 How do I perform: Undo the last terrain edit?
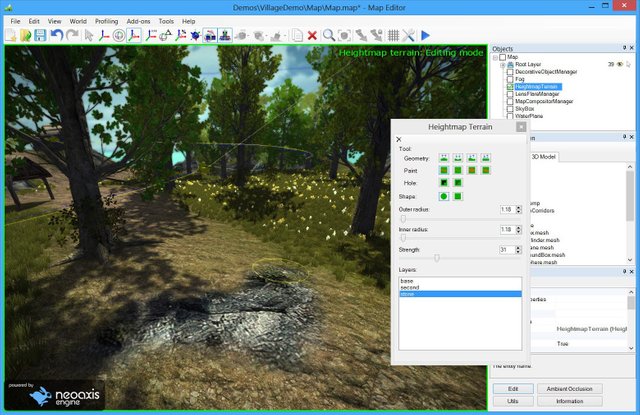[56, 36]
